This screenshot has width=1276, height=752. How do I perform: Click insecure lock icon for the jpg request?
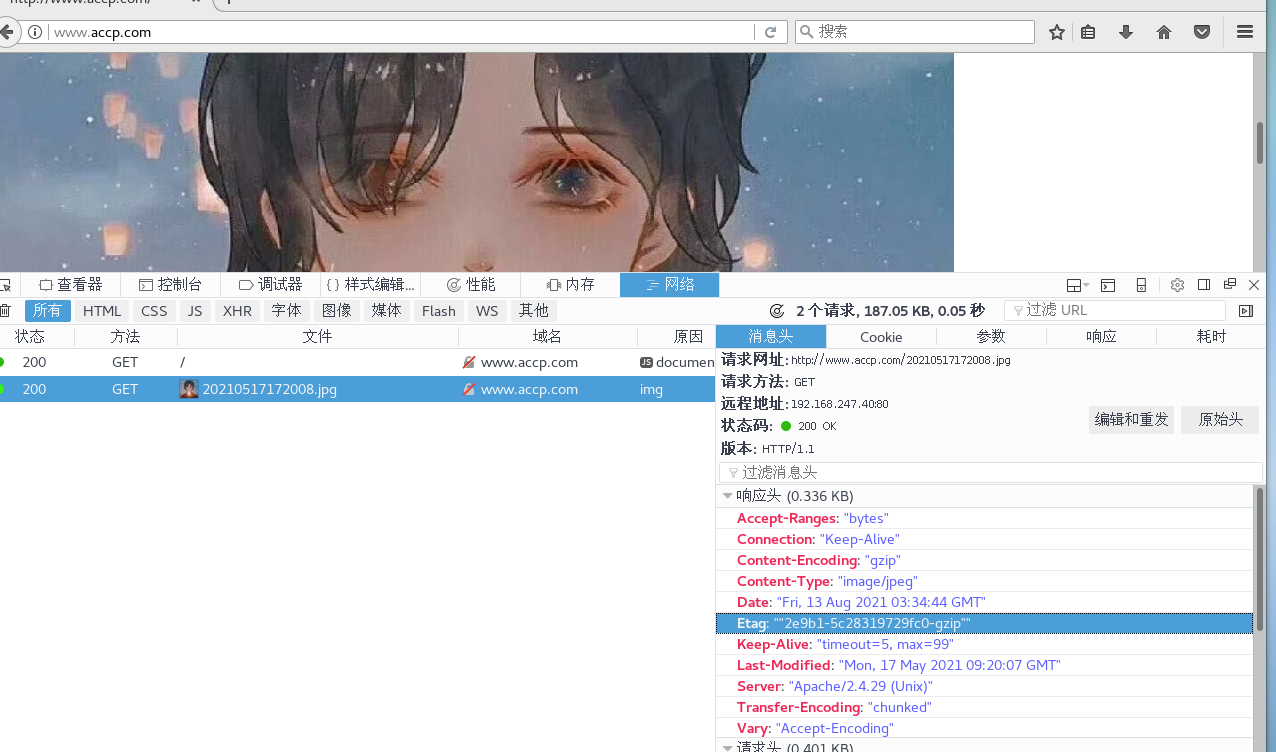pyautogui.click(x=468, y=389)
